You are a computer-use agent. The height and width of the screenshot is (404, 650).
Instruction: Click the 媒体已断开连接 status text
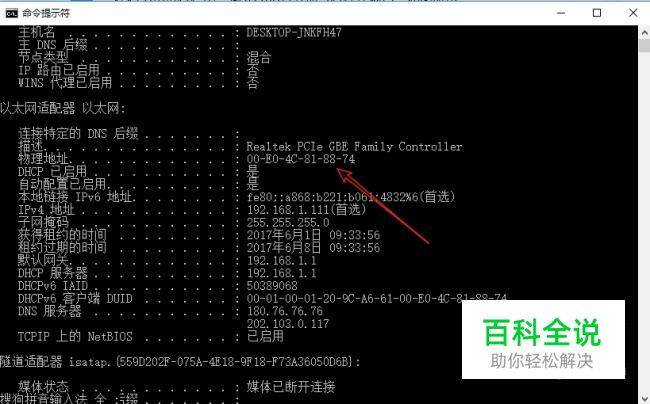[291, 387]
